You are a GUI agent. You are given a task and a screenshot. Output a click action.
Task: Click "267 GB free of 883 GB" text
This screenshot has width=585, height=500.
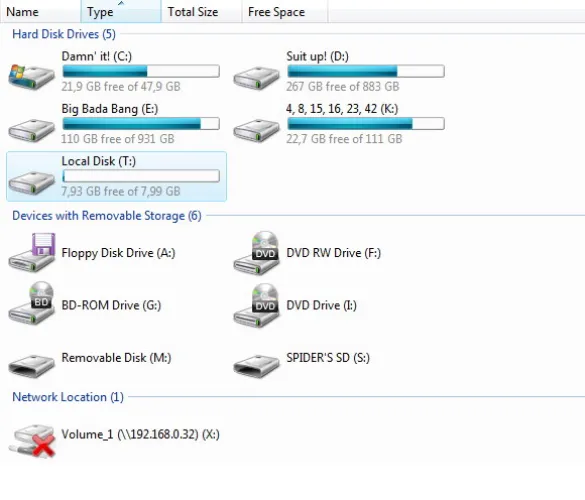342,87
